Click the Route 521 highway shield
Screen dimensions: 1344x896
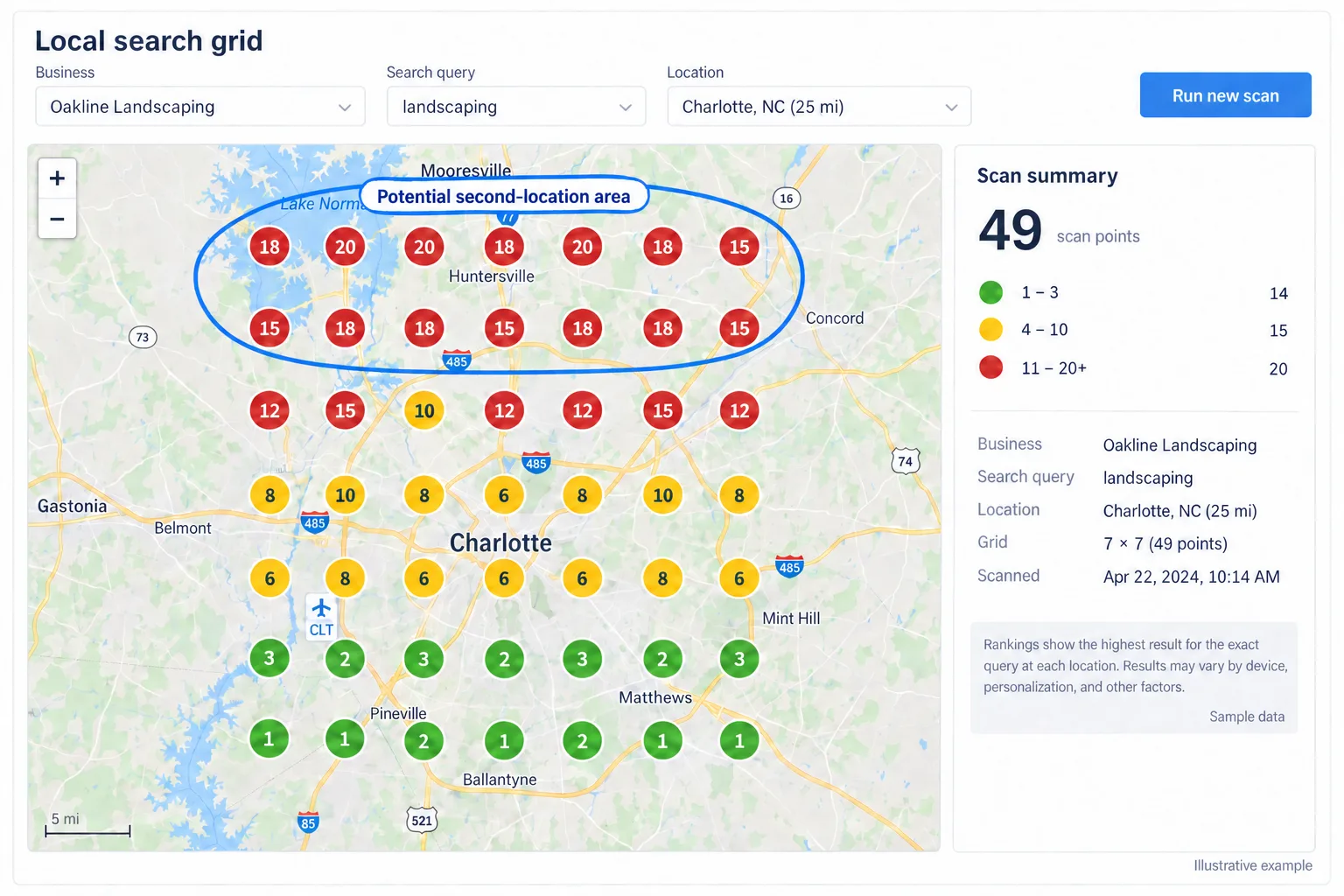[x=422, y=820]
